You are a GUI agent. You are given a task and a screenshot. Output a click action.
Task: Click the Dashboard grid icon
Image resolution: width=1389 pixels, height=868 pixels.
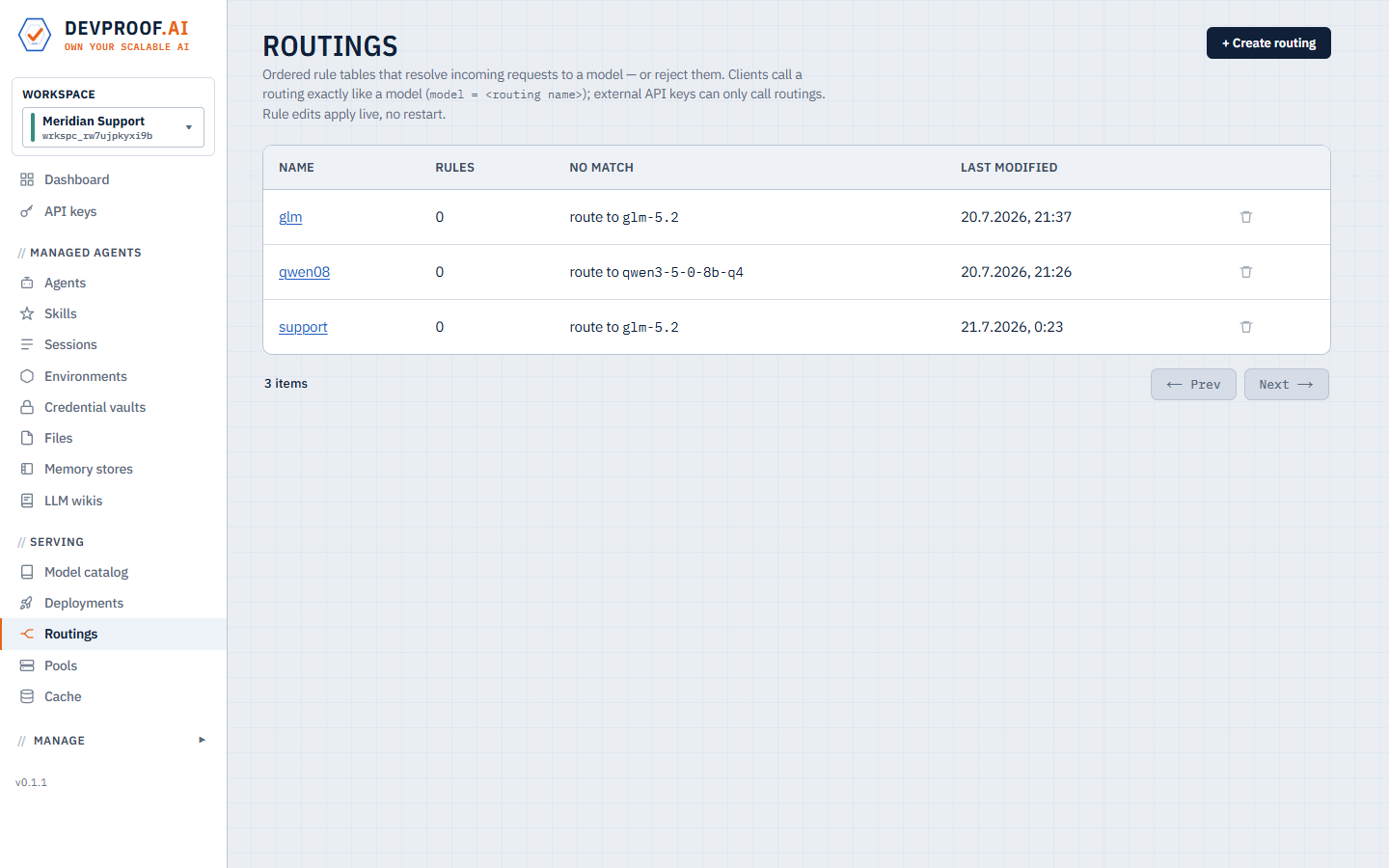(27, 179)
